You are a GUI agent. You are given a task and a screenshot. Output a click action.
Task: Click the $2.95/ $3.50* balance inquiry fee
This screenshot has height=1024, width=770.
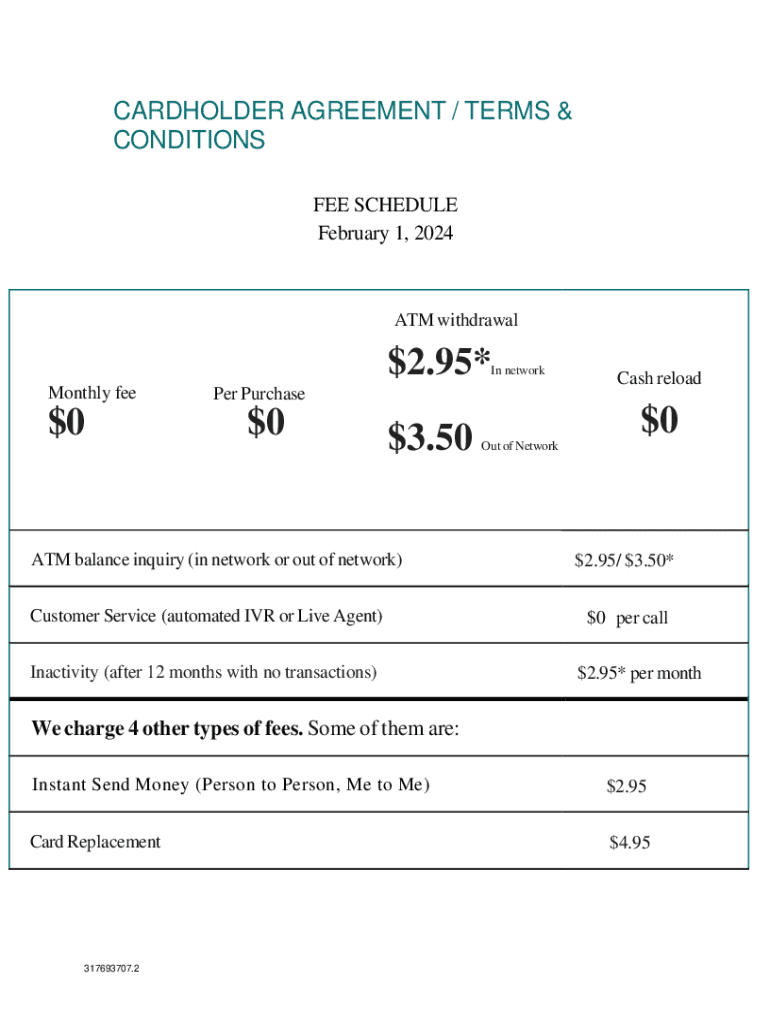coord(624,560)
